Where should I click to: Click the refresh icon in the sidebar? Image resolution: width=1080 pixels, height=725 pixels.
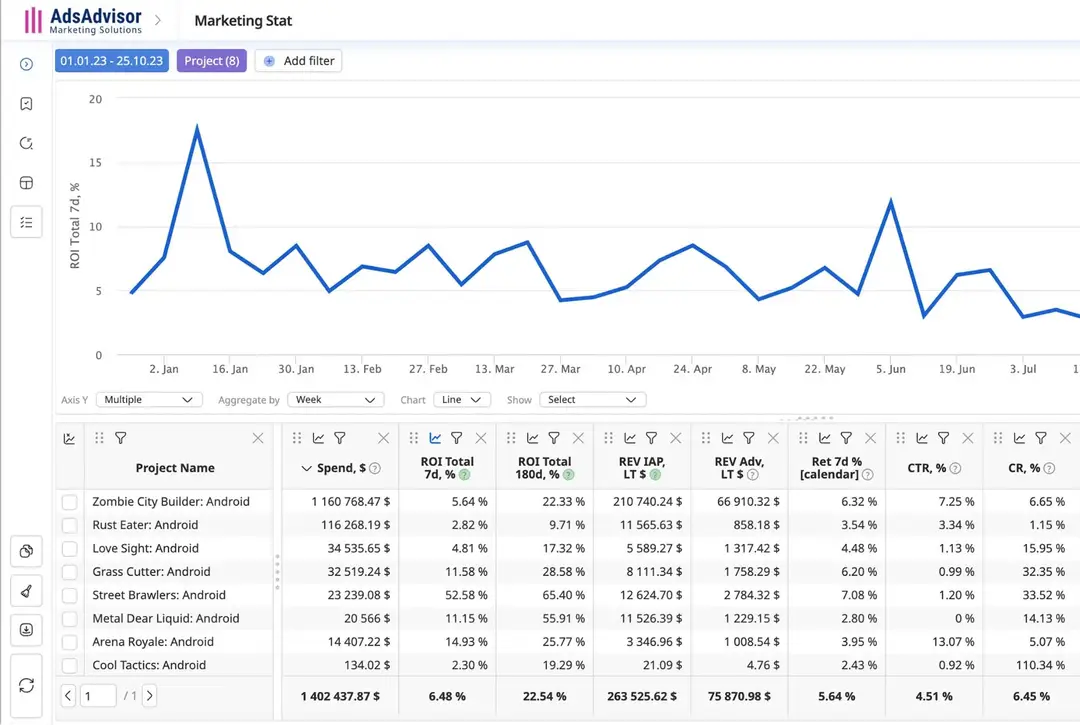26,686
